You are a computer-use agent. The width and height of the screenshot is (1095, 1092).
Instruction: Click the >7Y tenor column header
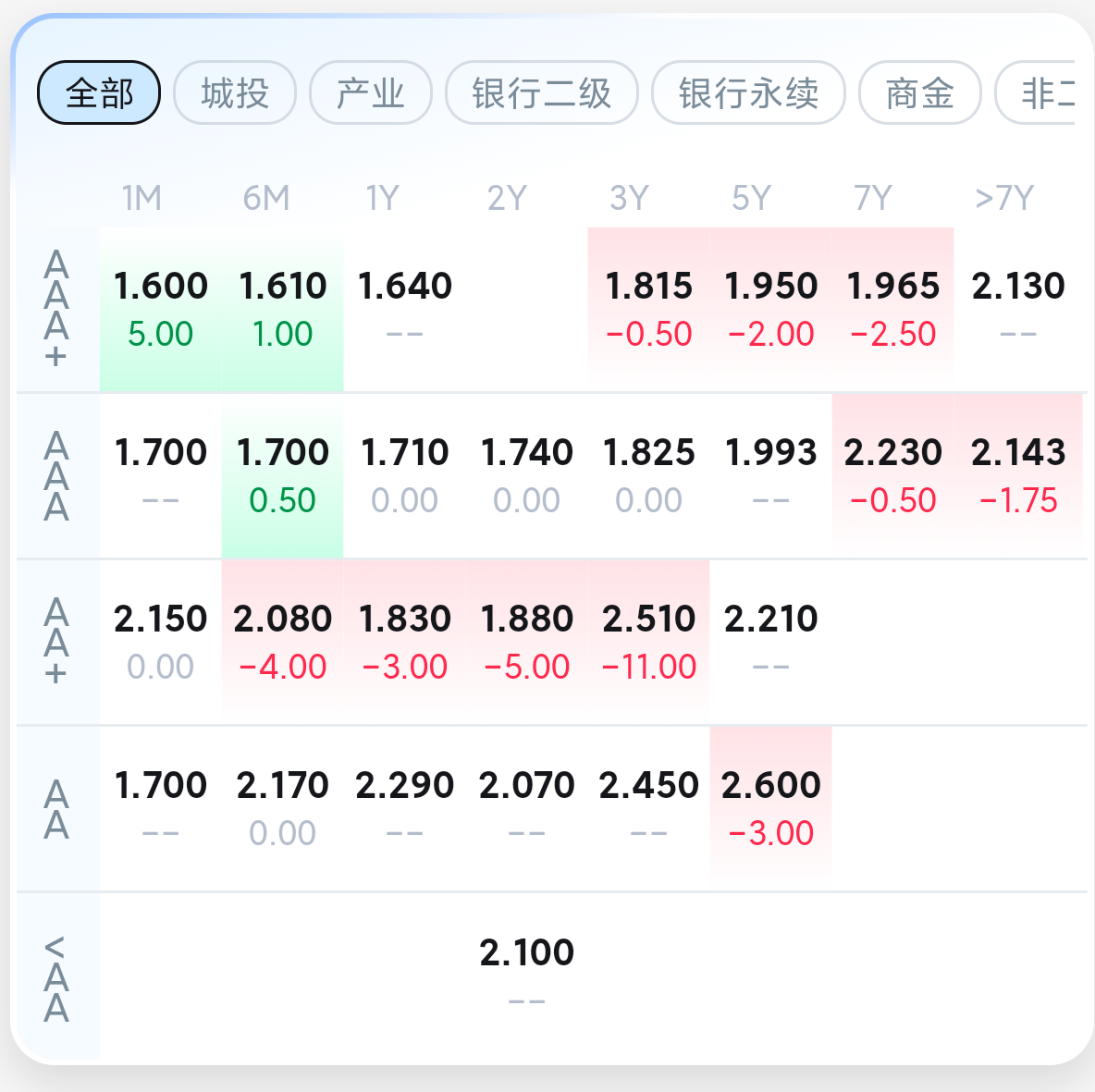pos(1004,198)
